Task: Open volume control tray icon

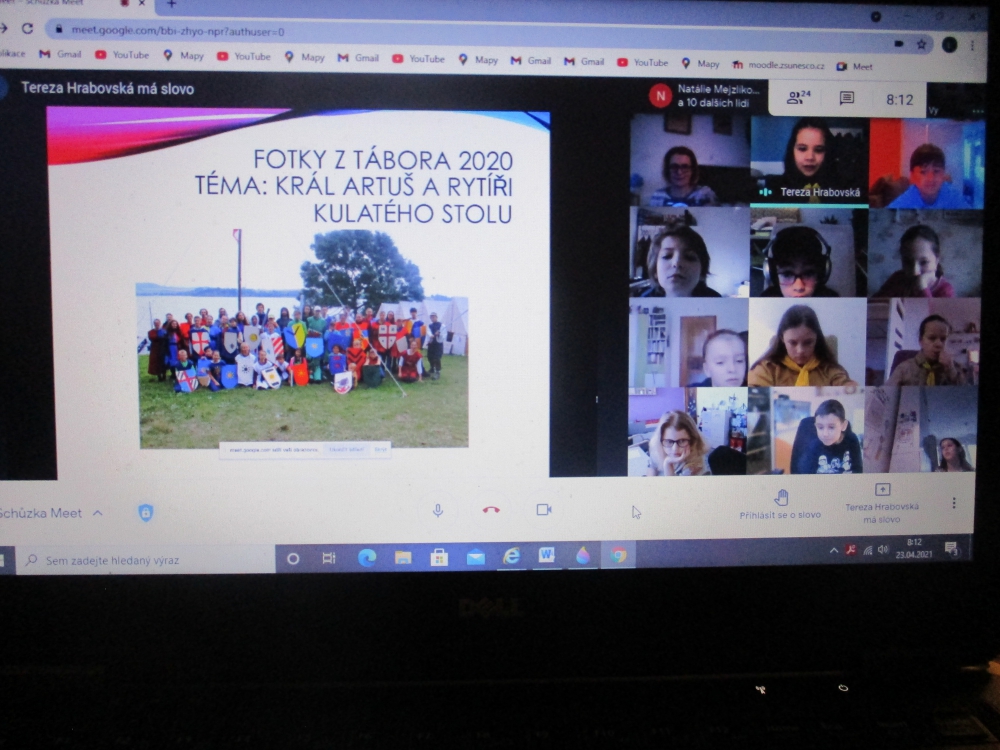Action: point(883,549)
